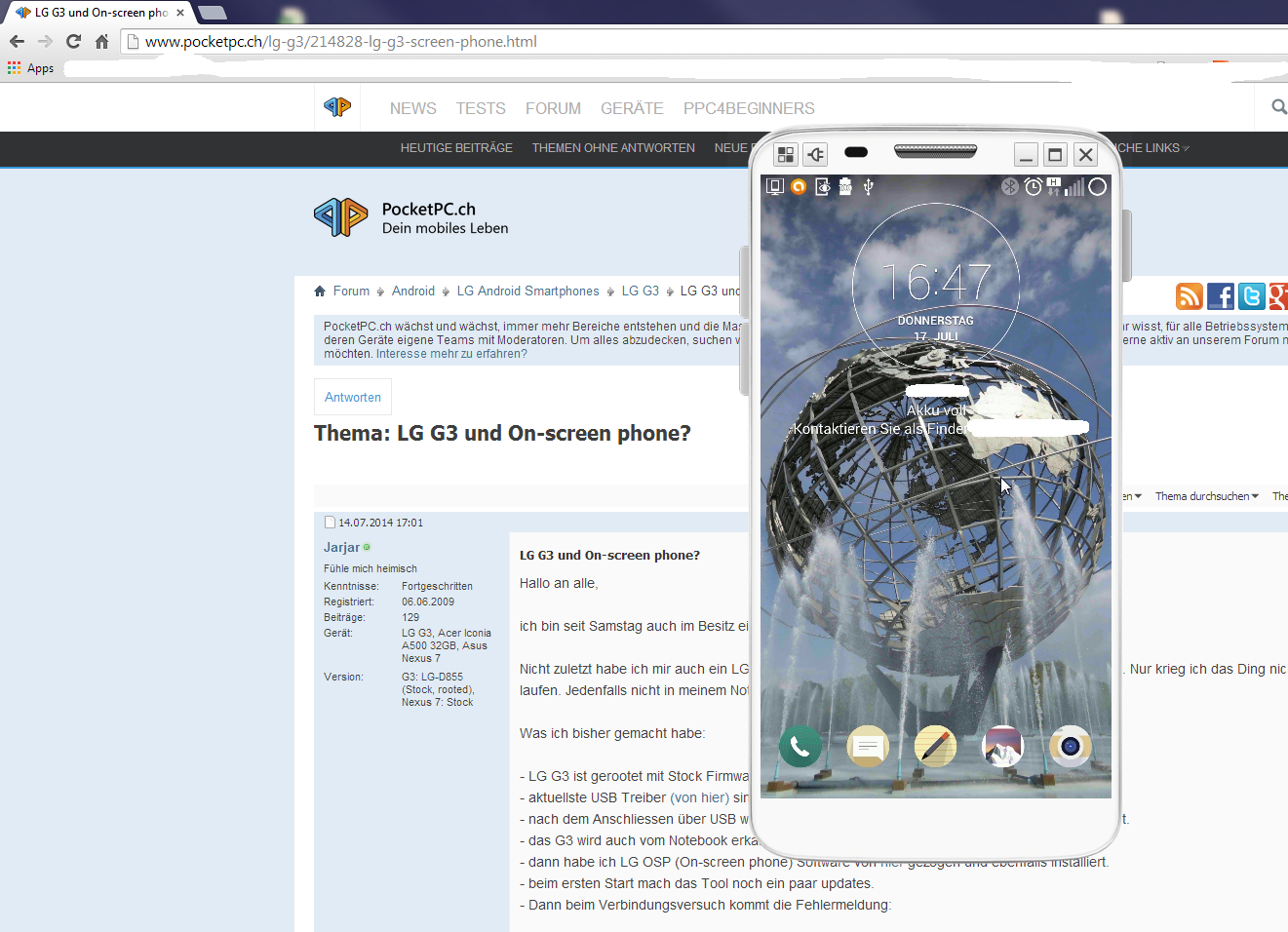The width and height of the screenshot is (1288, 932).
Task: Click the green online indicator next to Jarjar
Action: [x=367, y=547]
